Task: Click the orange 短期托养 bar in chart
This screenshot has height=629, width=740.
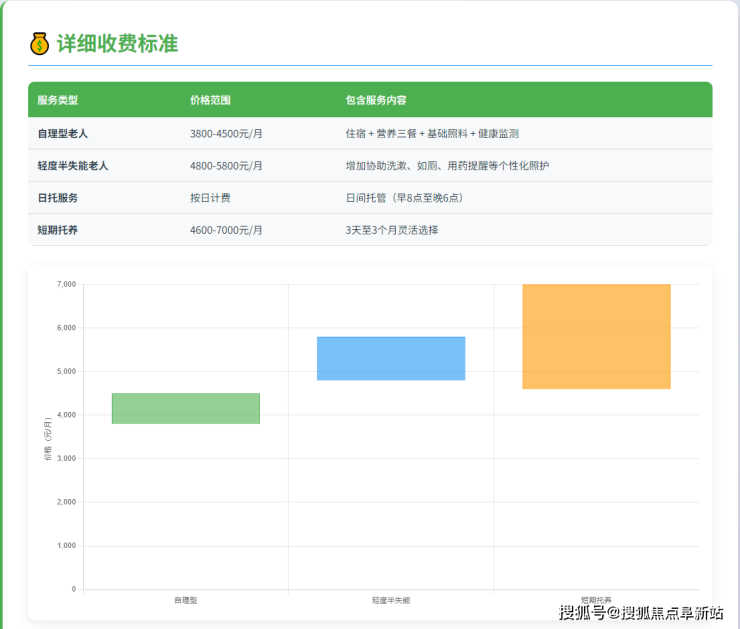Action: tap(596, 336)
